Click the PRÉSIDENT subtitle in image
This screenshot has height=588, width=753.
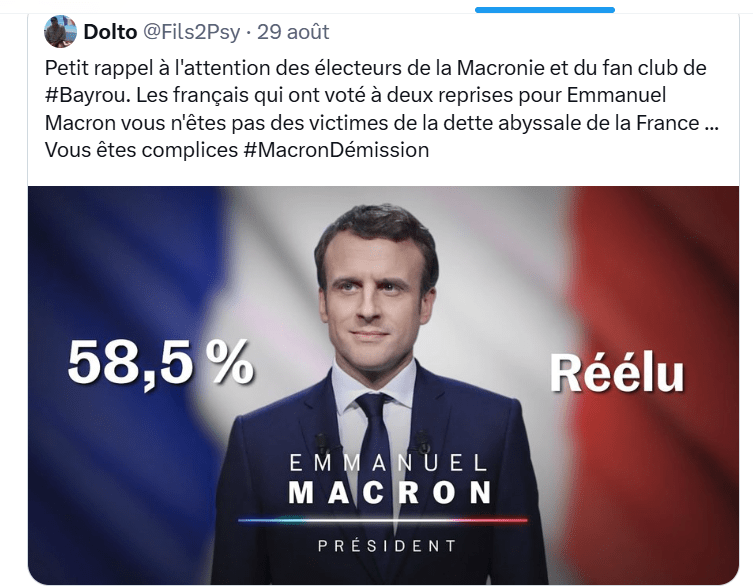pos(387,546)
